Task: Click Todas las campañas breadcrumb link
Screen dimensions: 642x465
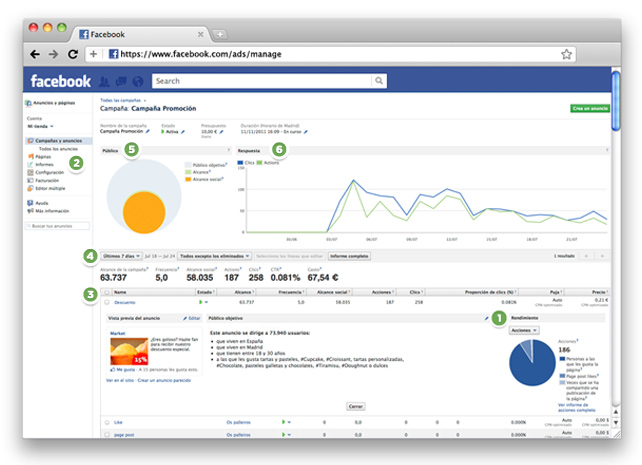Action: click(x=120, y=100)
